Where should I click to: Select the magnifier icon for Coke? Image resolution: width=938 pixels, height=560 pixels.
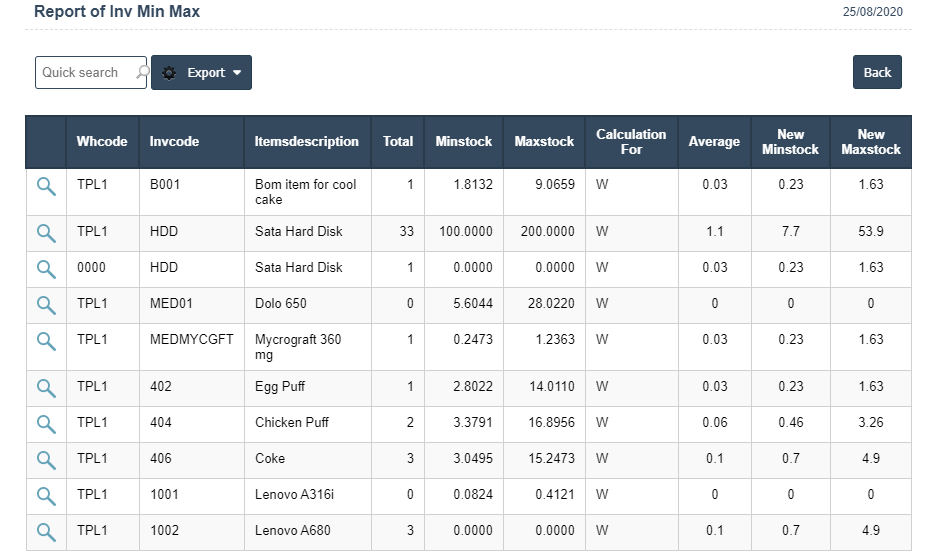point(46,459)
